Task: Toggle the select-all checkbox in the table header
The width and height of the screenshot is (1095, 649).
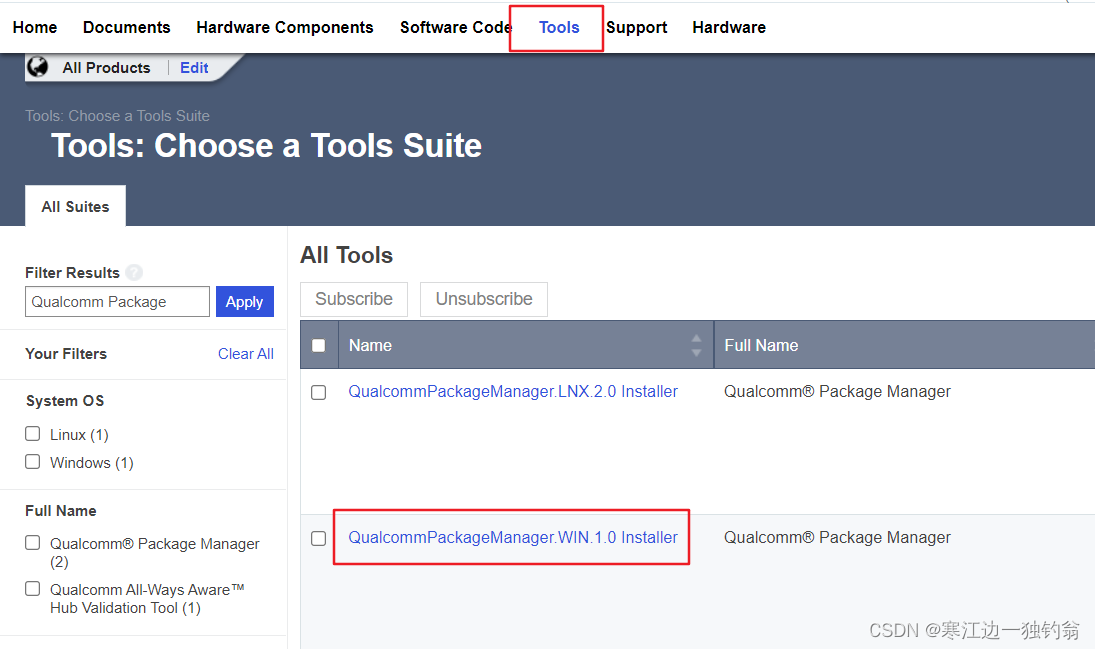Action: 318,345
